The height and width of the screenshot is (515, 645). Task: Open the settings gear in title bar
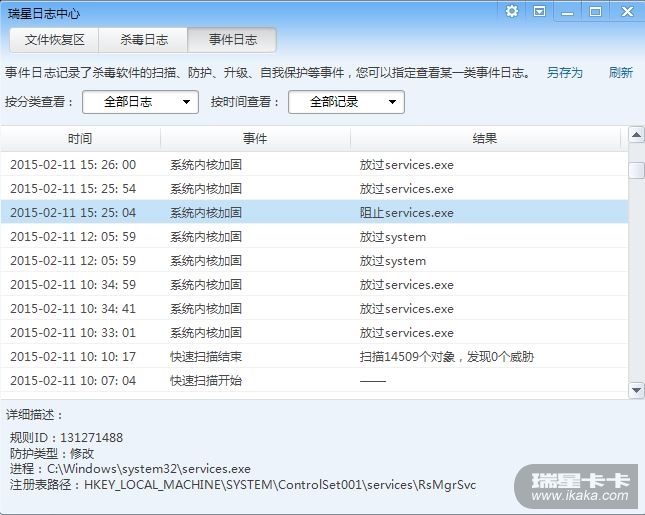tap(512, 11)
